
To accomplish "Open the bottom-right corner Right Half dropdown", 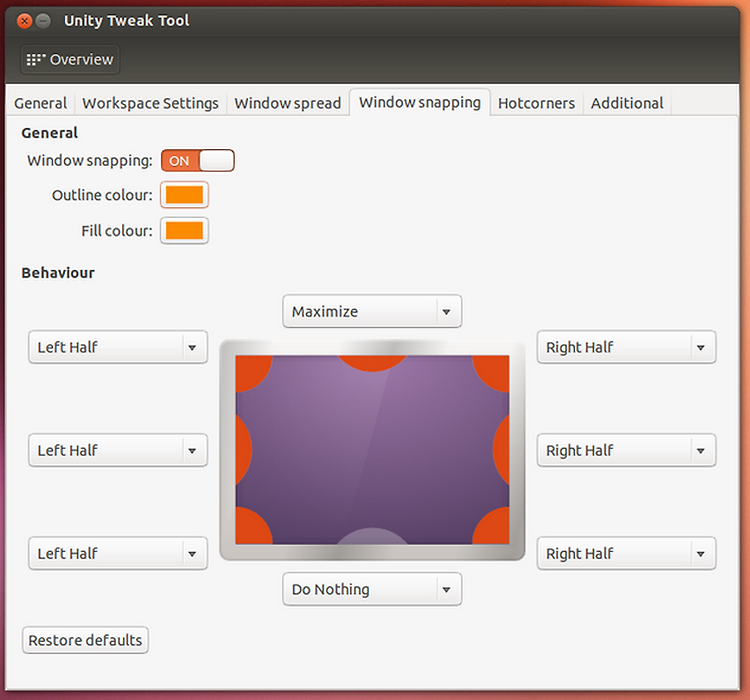I will (627, 554).
